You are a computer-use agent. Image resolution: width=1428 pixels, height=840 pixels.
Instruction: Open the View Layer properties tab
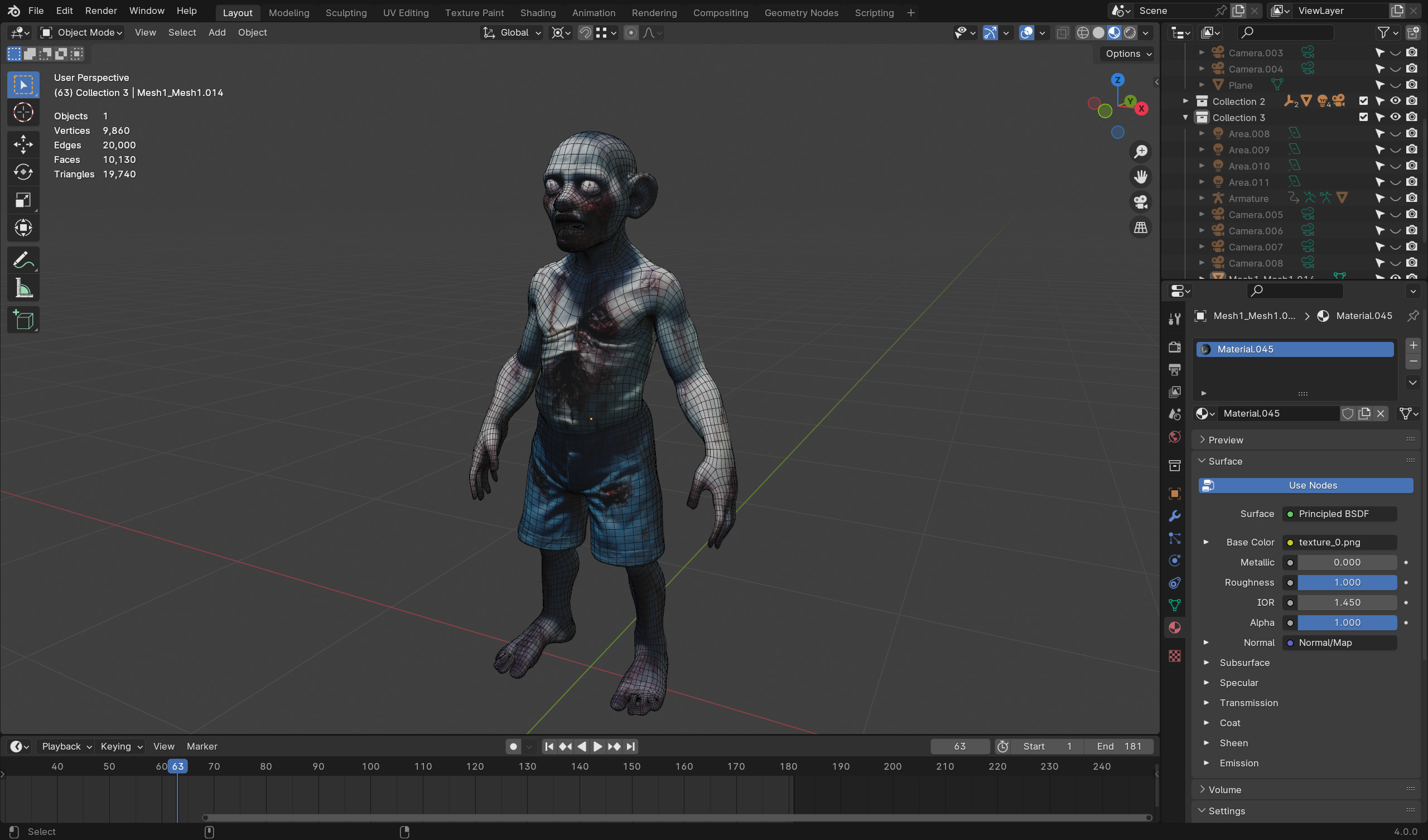point(1174,392)
